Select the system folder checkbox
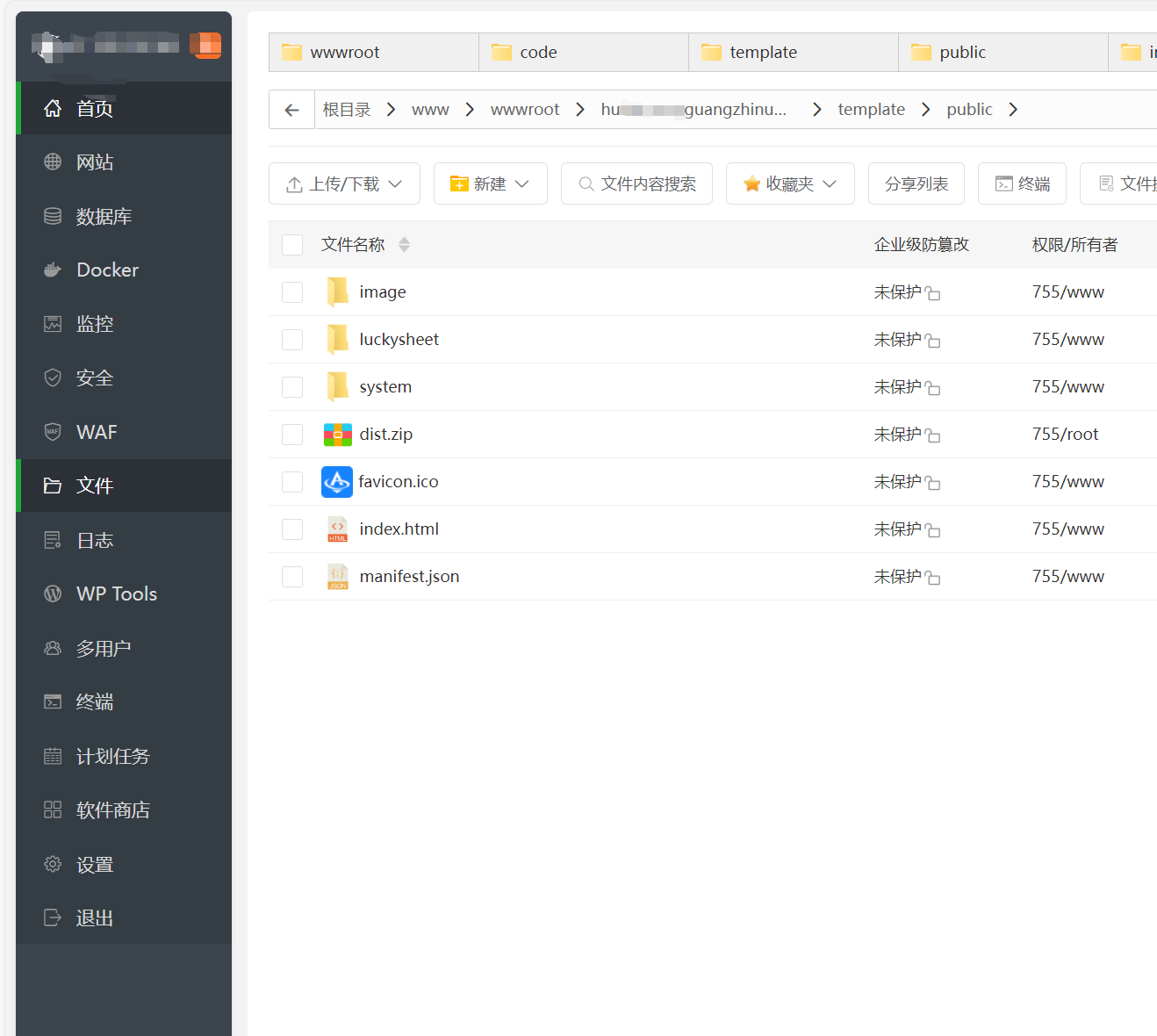 (292, 387)
